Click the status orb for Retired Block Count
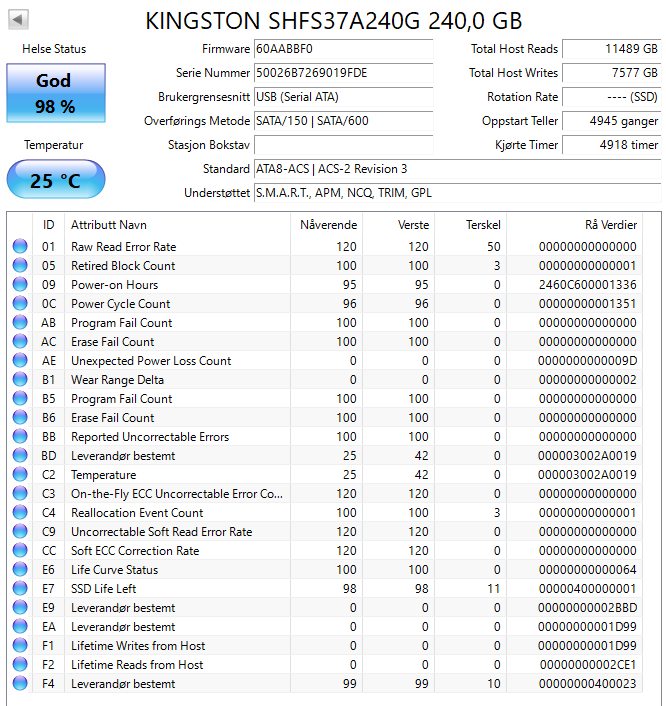666x706 pixels. pyautogui.click(x=20, y=265)
